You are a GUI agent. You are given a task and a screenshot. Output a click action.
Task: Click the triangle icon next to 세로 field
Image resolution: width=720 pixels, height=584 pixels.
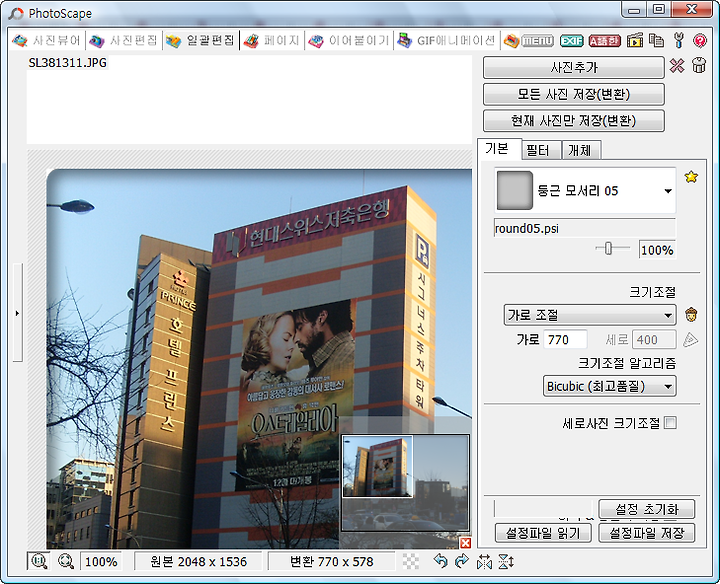tap(690, 340)
